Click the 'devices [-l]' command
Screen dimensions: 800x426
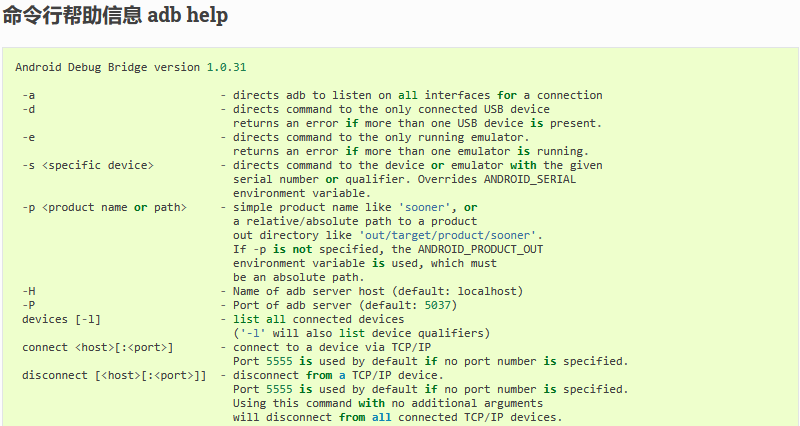point(61,319)
